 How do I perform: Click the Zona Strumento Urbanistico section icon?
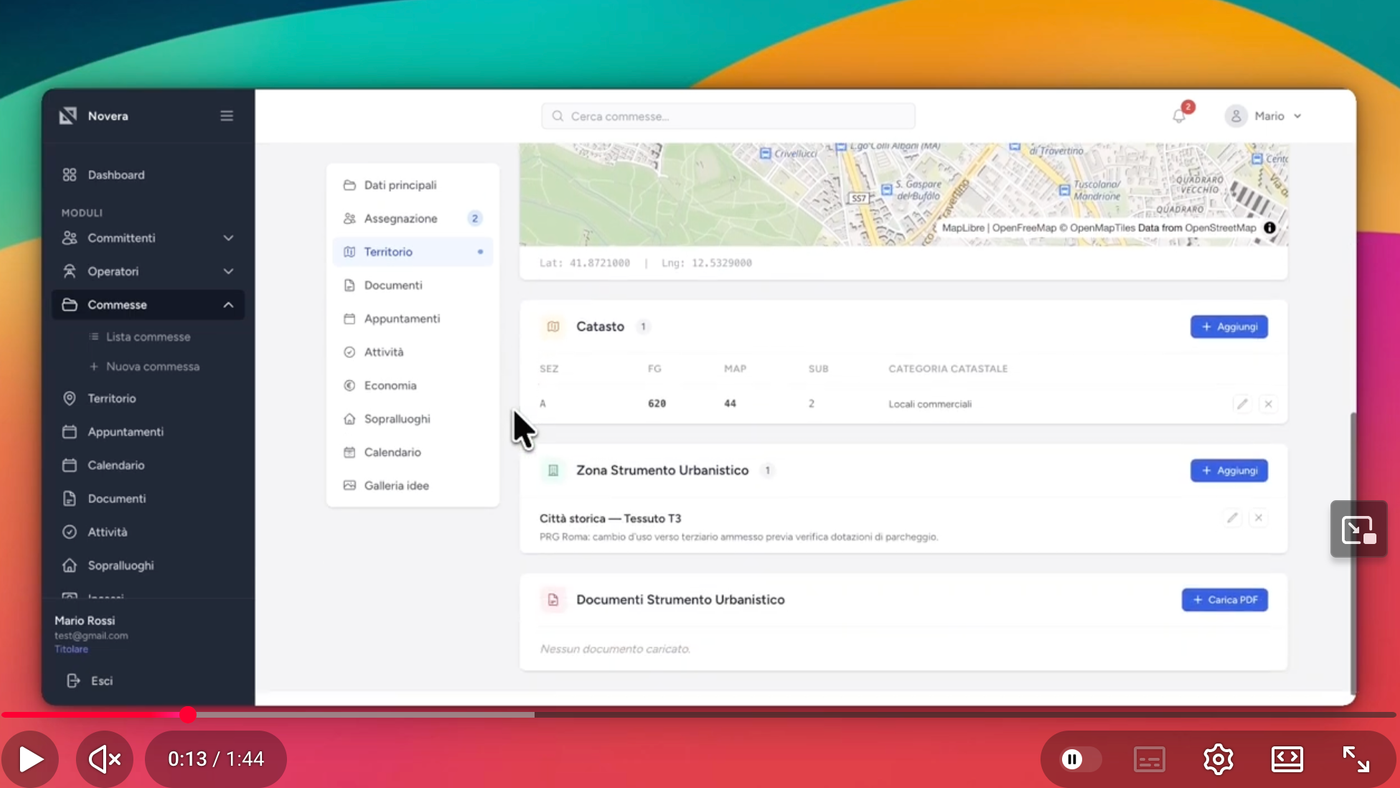click(553, 470)
